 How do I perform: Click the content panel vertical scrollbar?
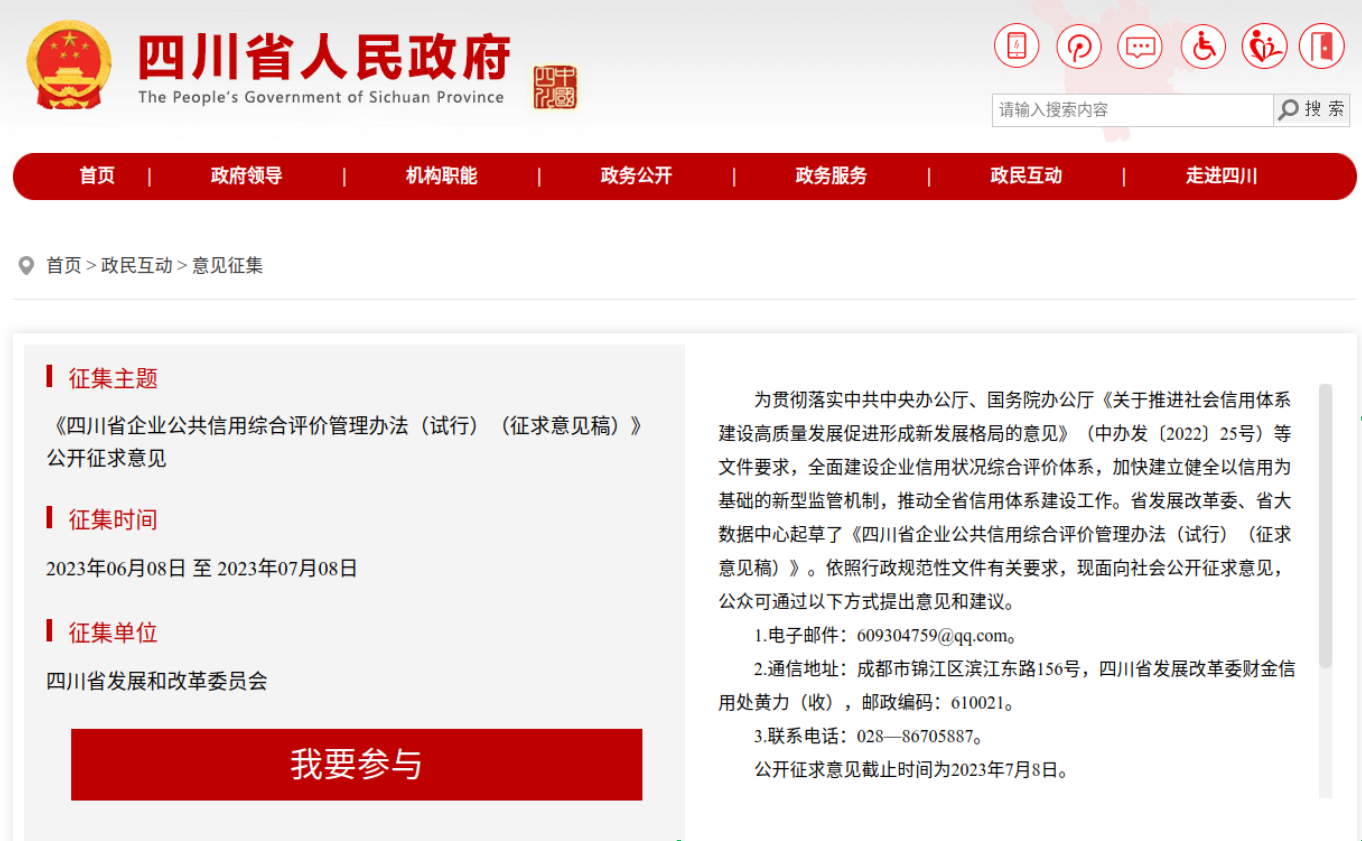(1325, 525)
